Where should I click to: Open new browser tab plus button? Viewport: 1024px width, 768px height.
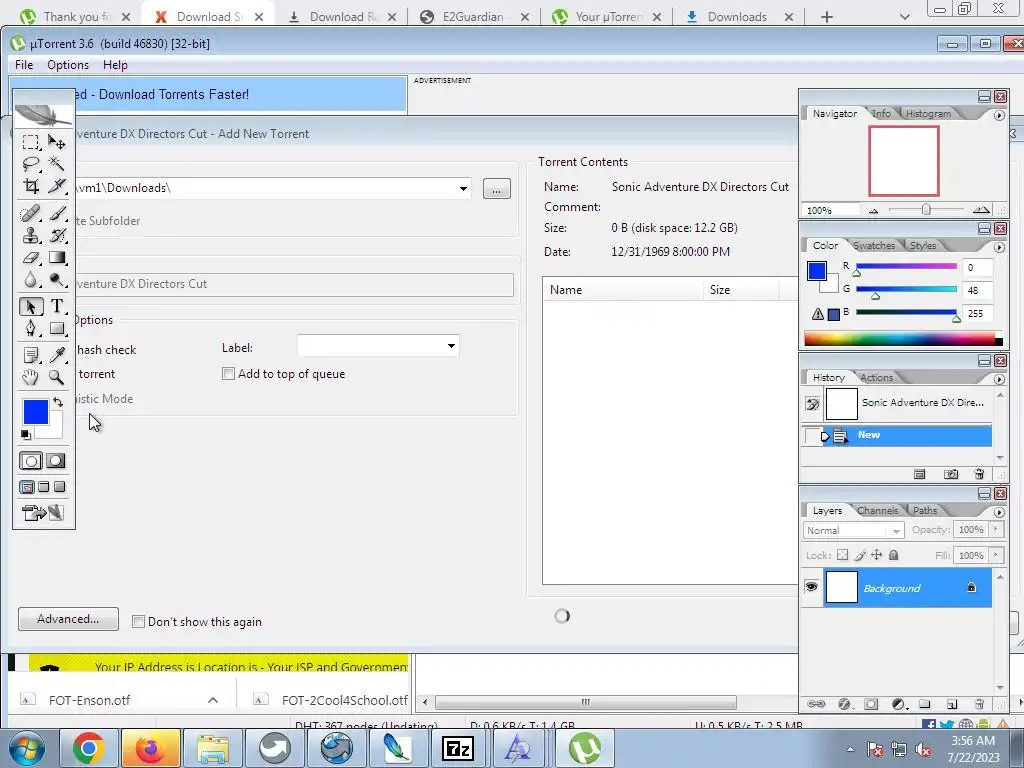[827, 17]
